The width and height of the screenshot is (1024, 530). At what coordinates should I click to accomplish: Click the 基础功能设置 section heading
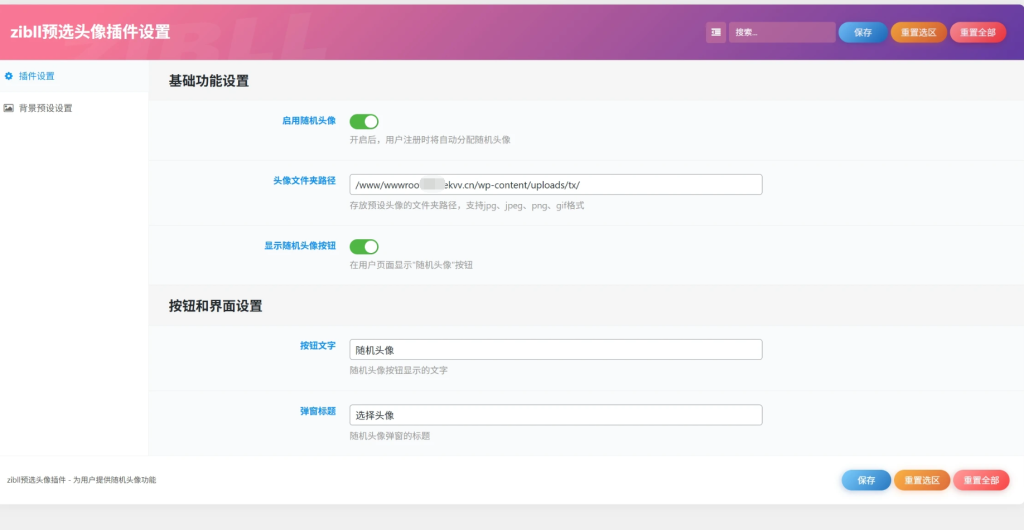point(209,82)
